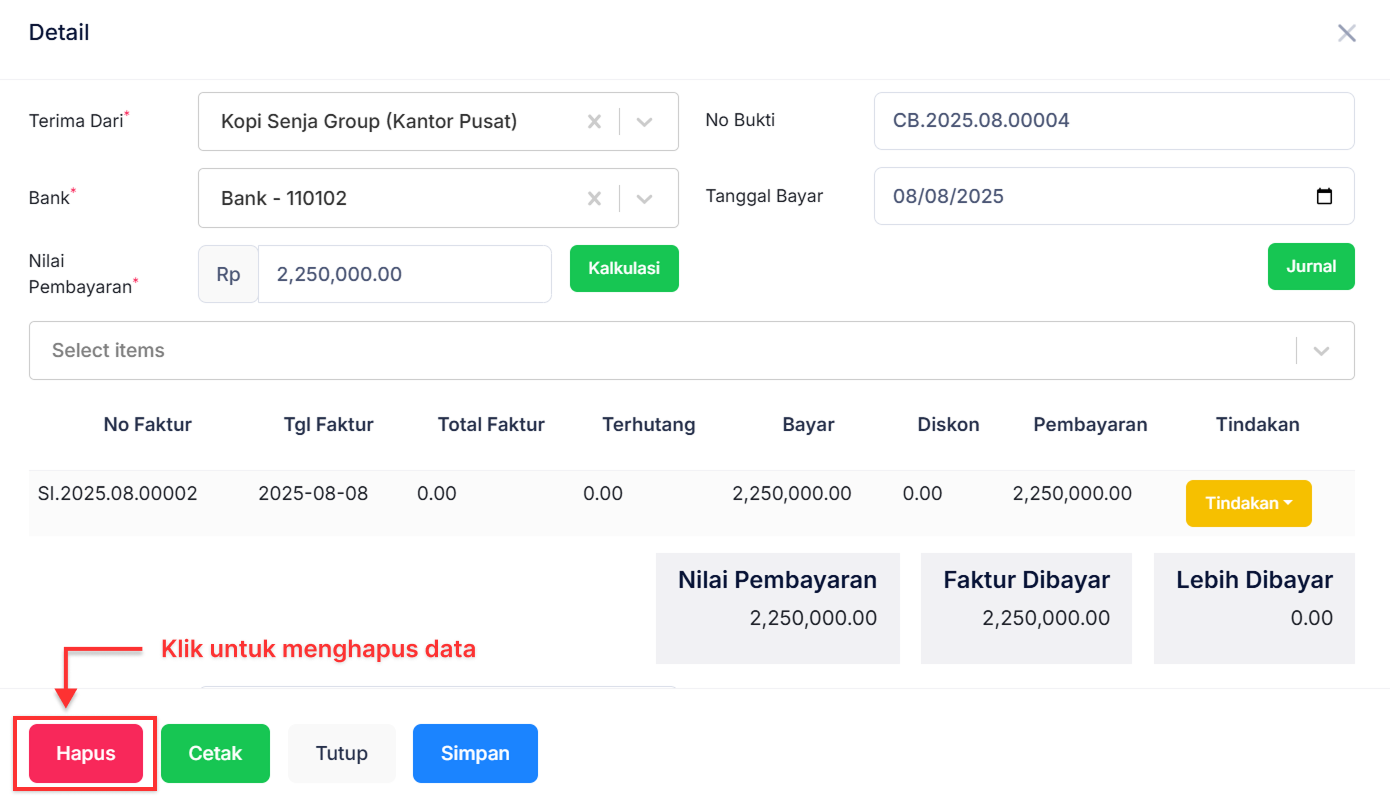Open the Tanggal Bayar calendar picker icon
Image resolution: width=1390 pixels, height=811 pixels.
coord(1324,197)
